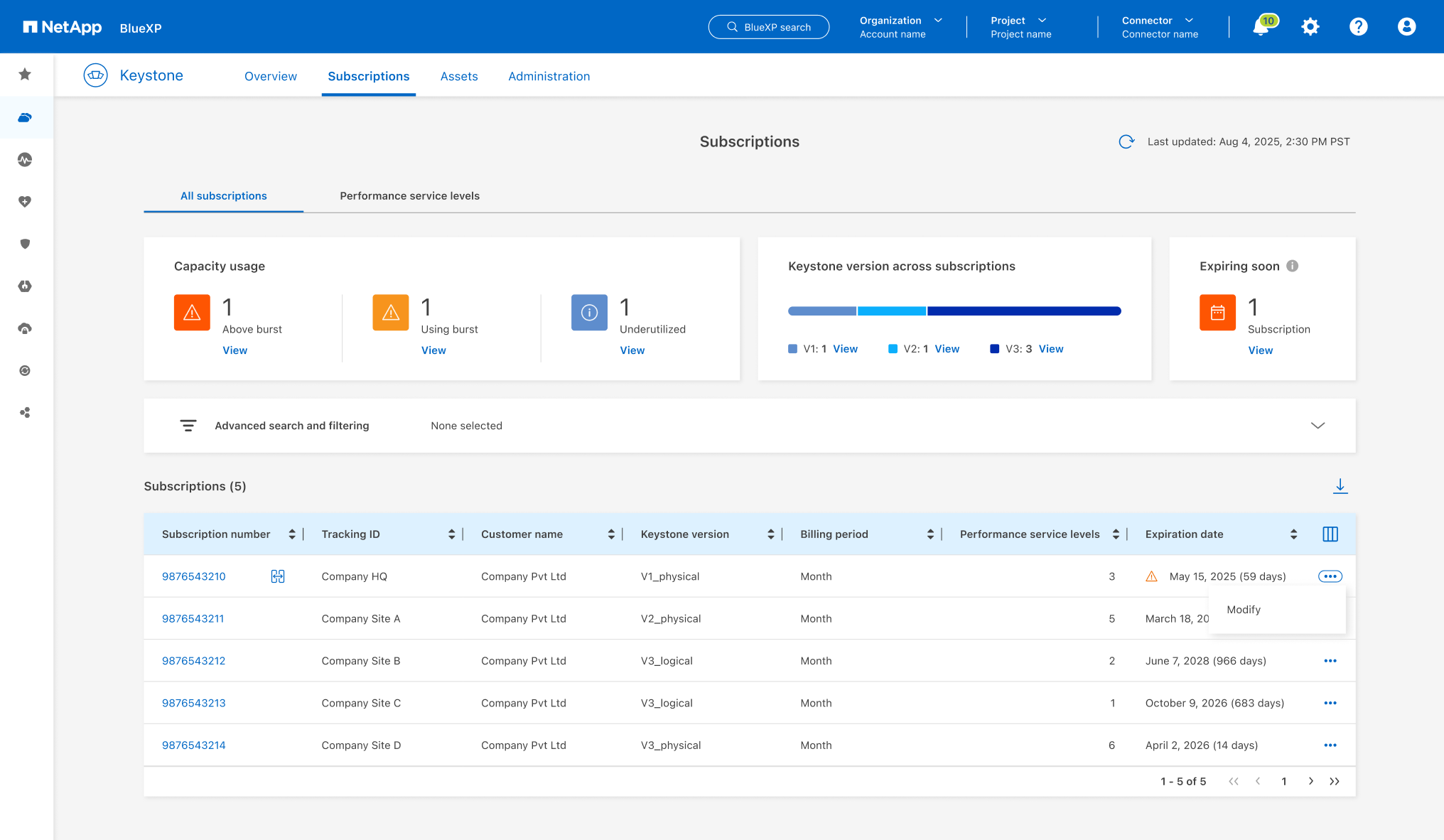Switch to Performance service levels tab
This screenshot has width=1444, height=840.
(x=409, y=196)
